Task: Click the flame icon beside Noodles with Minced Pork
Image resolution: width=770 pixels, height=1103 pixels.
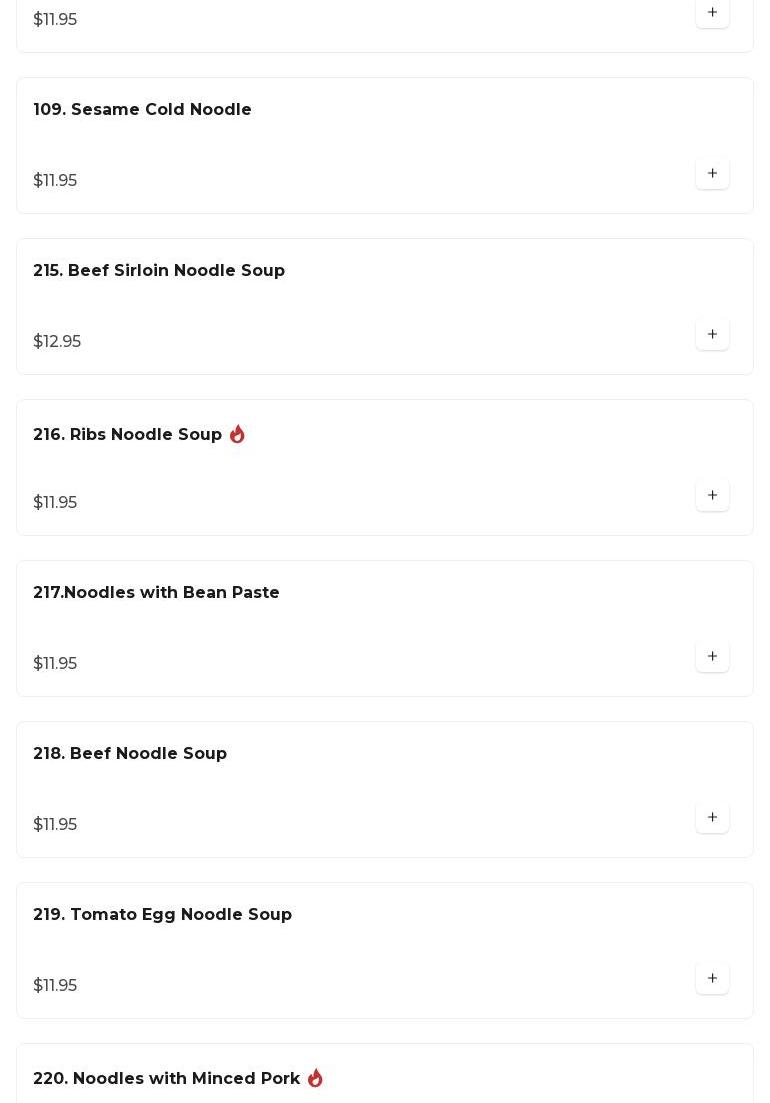Action: (x=315, y=1078)
